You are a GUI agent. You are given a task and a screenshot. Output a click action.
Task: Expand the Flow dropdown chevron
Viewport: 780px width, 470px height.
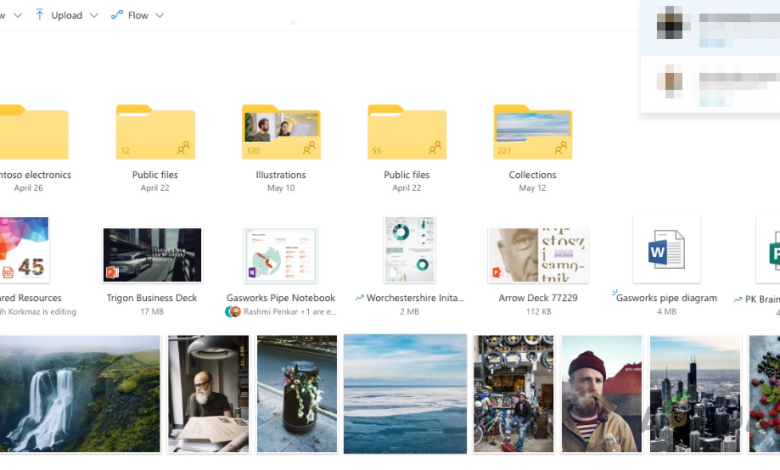[160, 15]
